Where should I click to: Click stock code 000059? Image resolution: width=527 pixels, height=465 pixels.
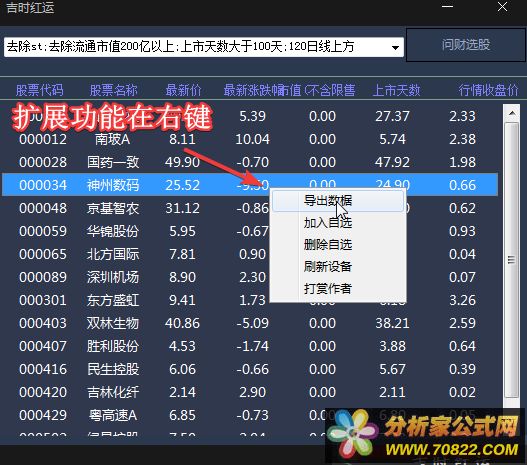pos(43,231)
